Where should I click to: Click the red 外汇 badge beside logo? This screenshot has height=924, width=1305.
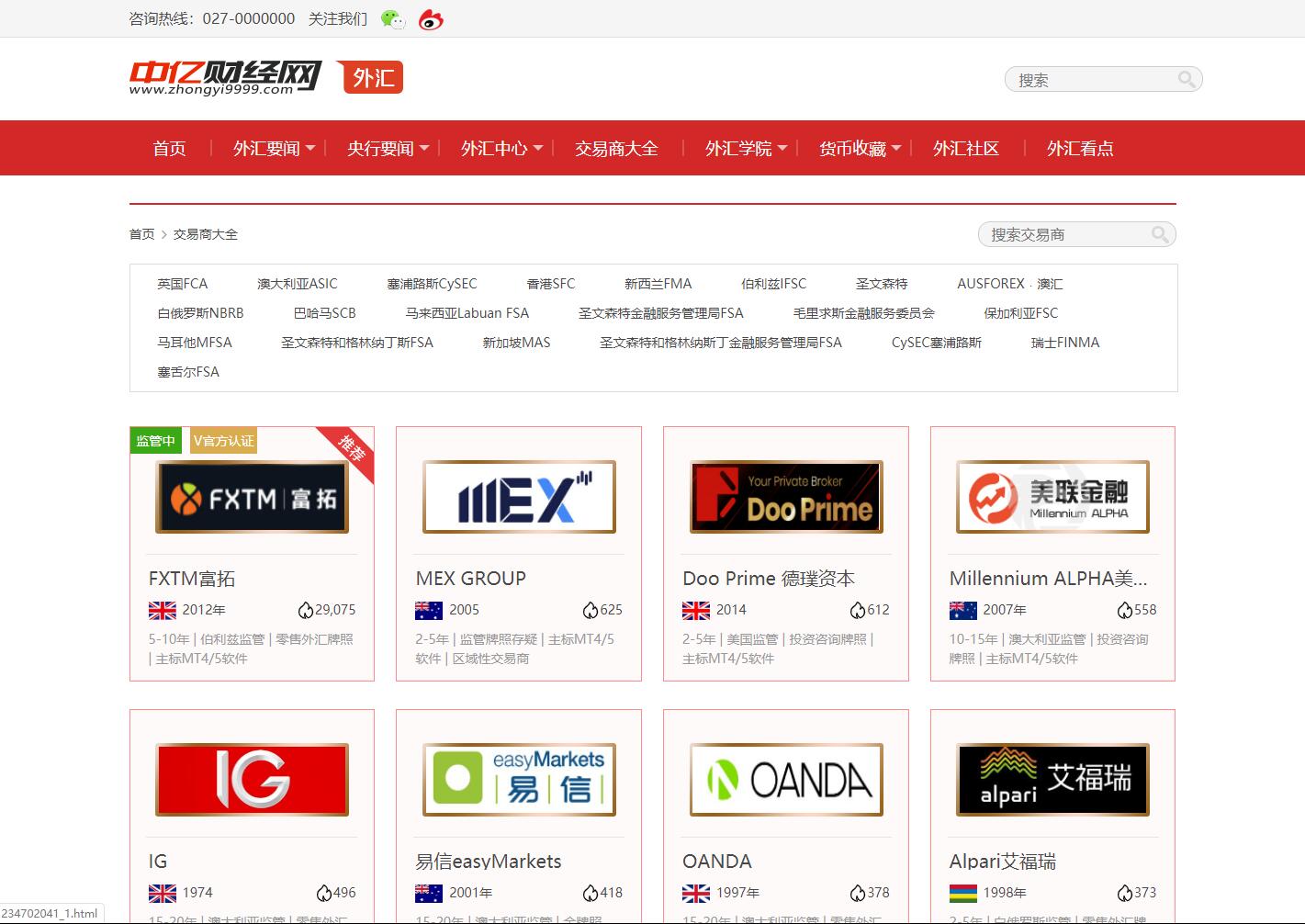coord(372,78)
